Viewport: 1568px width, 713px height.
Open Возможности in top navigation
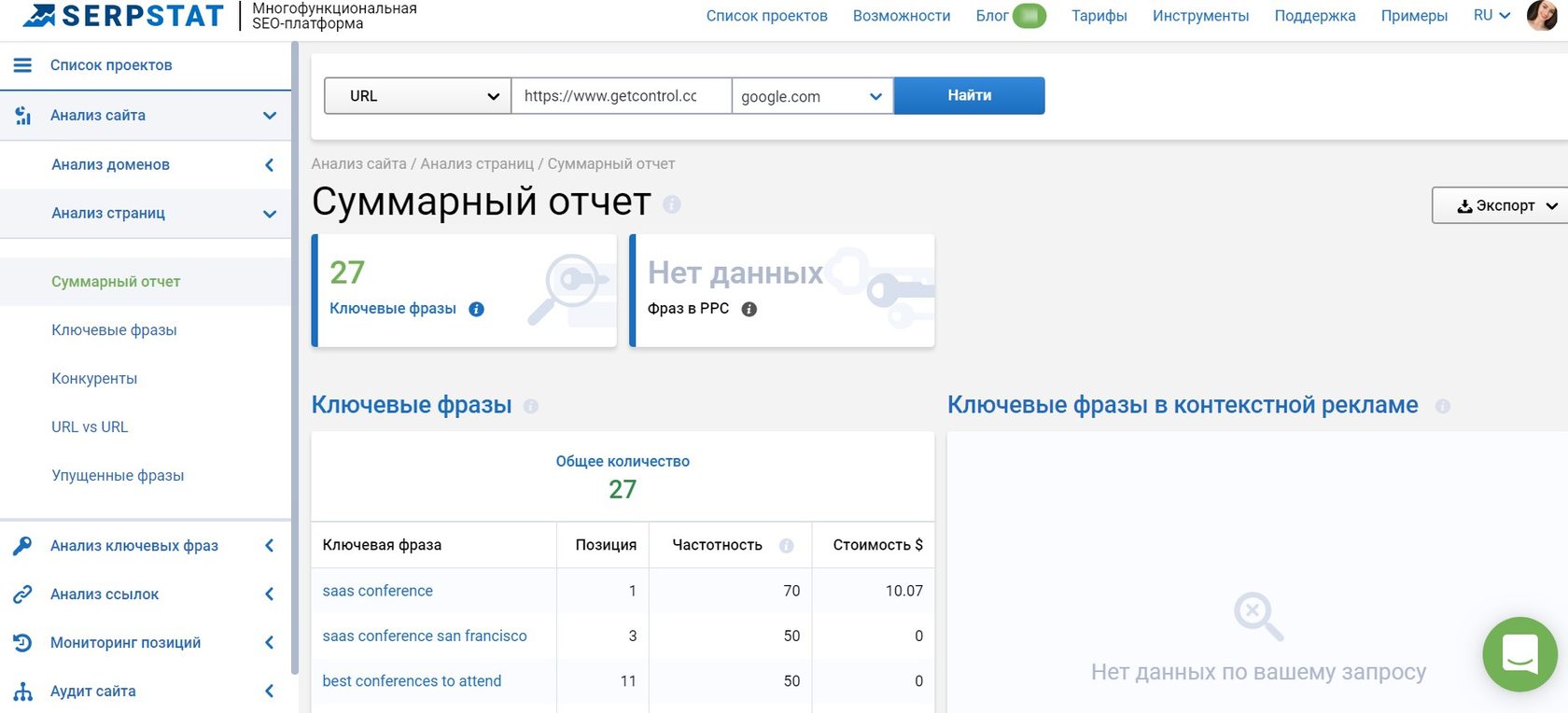(x=902, y=16)
